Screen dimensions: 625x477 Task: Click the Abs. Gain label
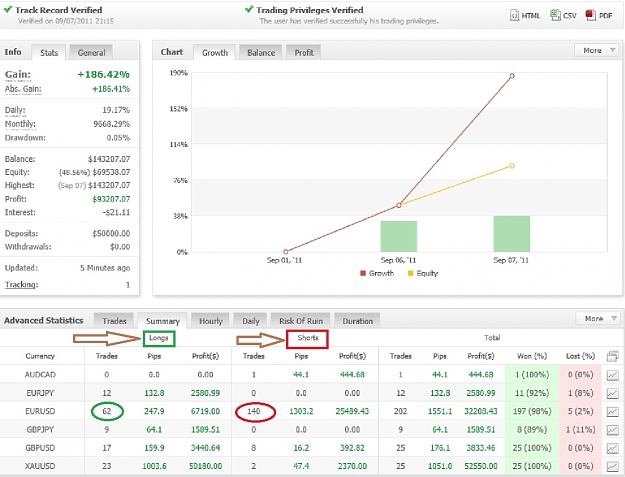[x=23, y=89]
